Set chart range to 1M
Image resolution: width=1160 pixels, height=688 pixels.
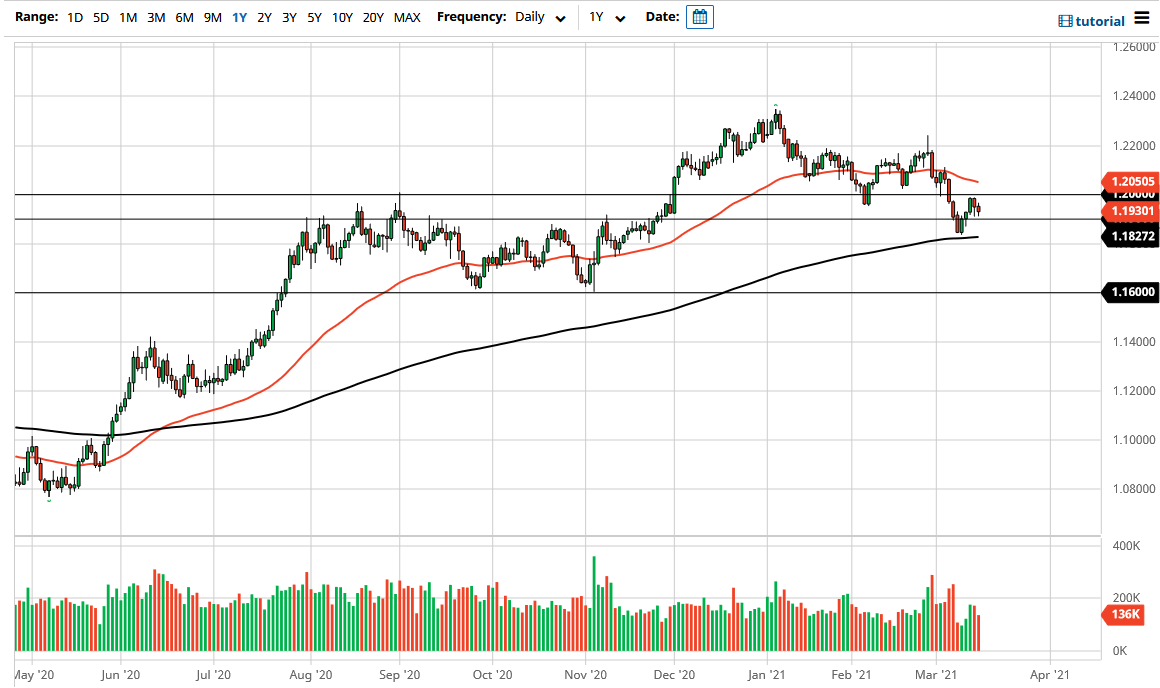tap(129, 17)
